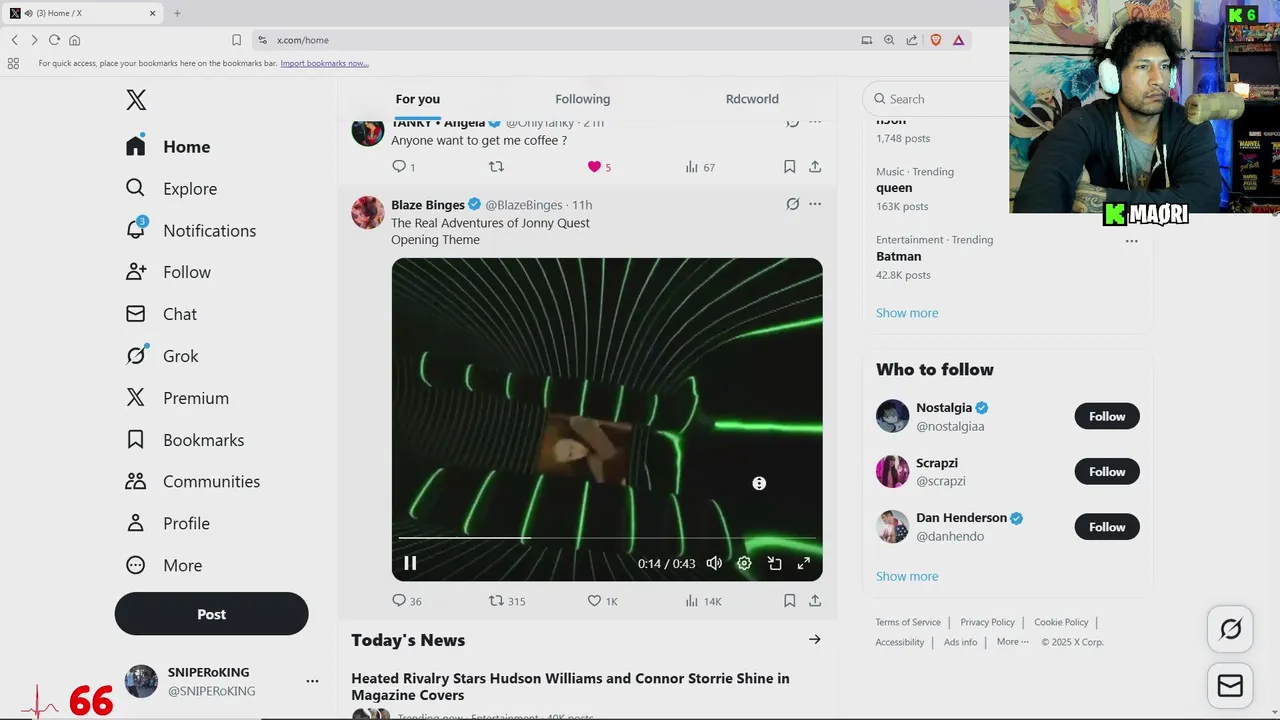Like the Blaze Binges post with 1K likes
The height and width of the screenshot is (720, 1280).
[602, 601]
